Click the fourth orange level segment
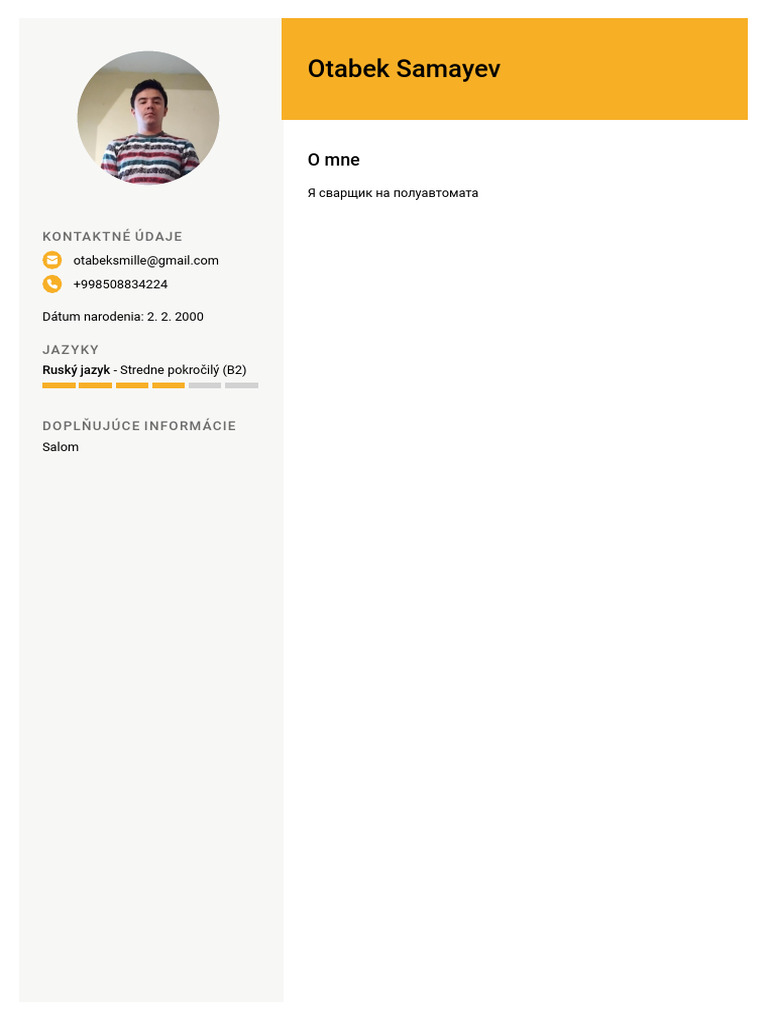This screenshot has width=768, height=1024. (x=168, y=385)
